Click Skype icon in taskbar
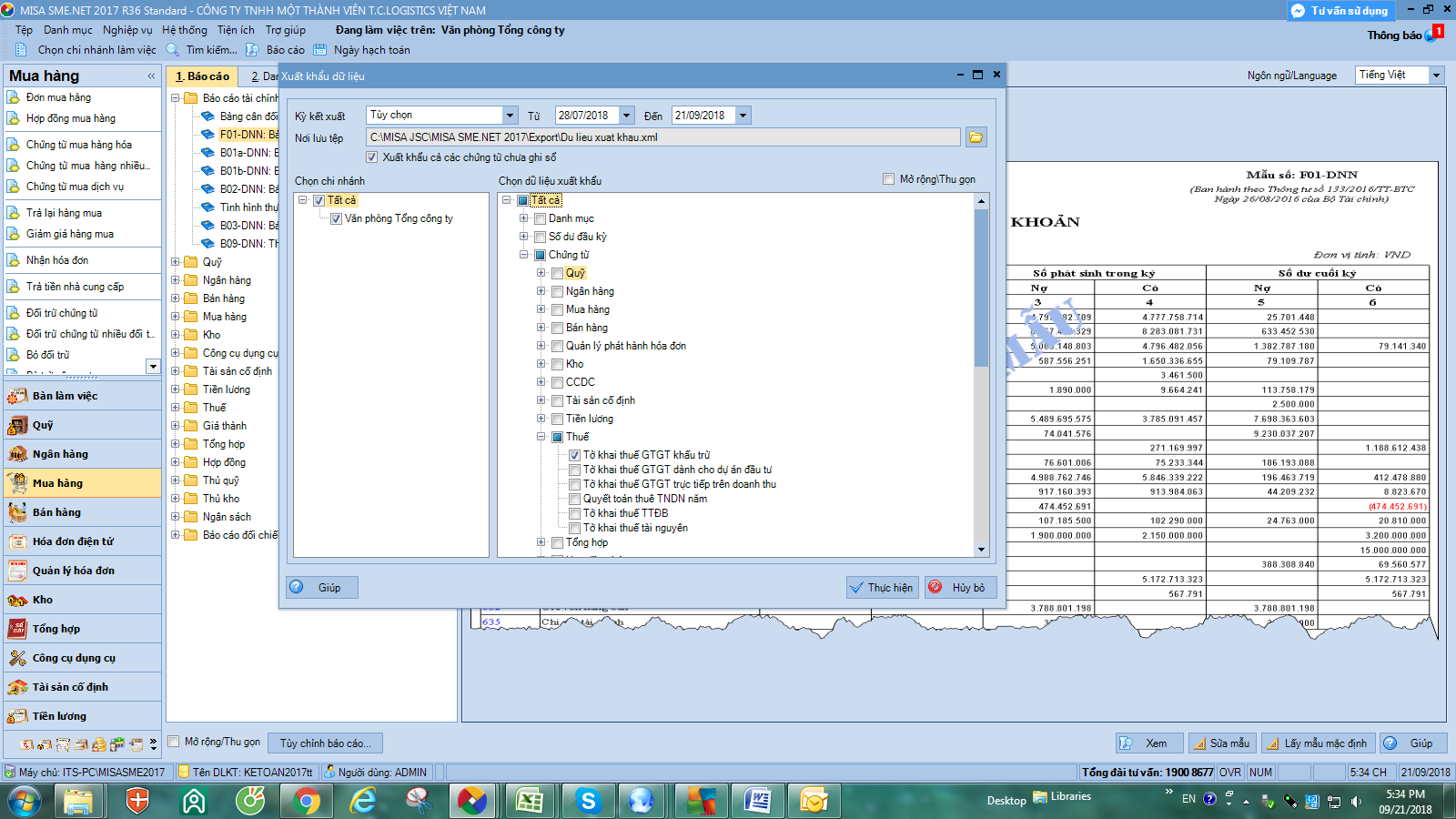 588,801
